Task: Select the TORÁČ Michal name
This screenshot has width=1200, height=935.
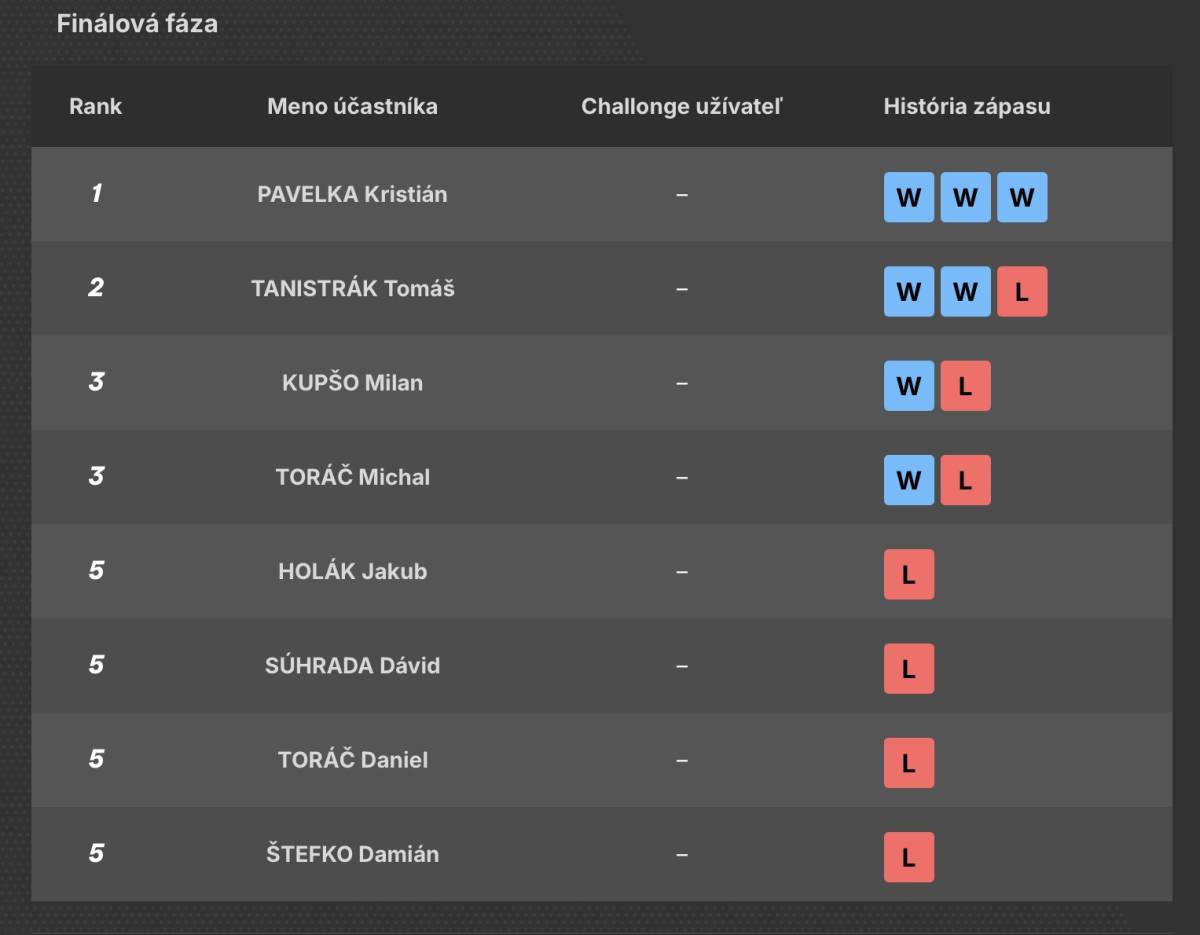Action: pos(352,477)
